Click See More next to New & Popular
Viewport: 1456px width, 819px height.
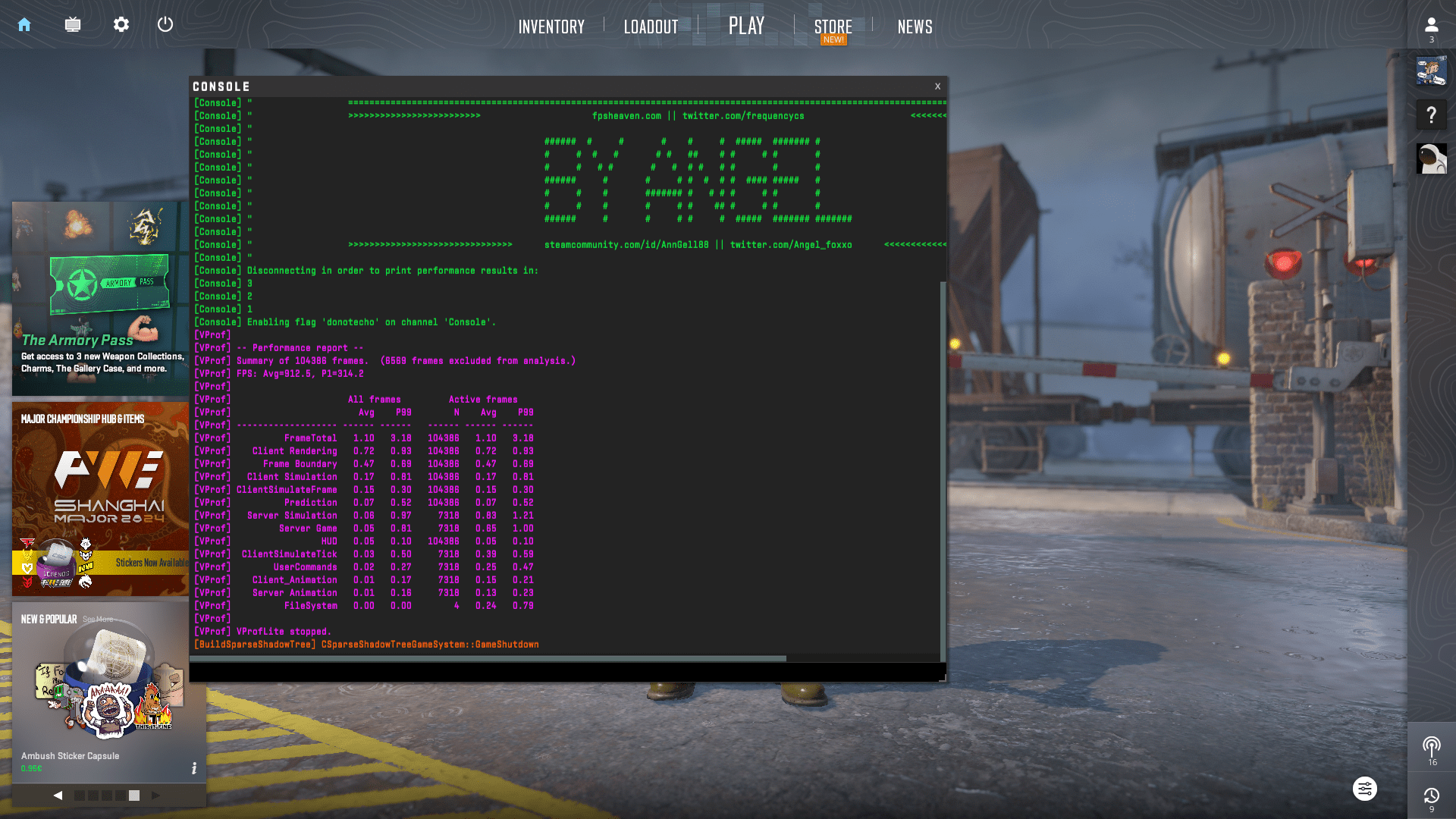click(x=97, y=620)
